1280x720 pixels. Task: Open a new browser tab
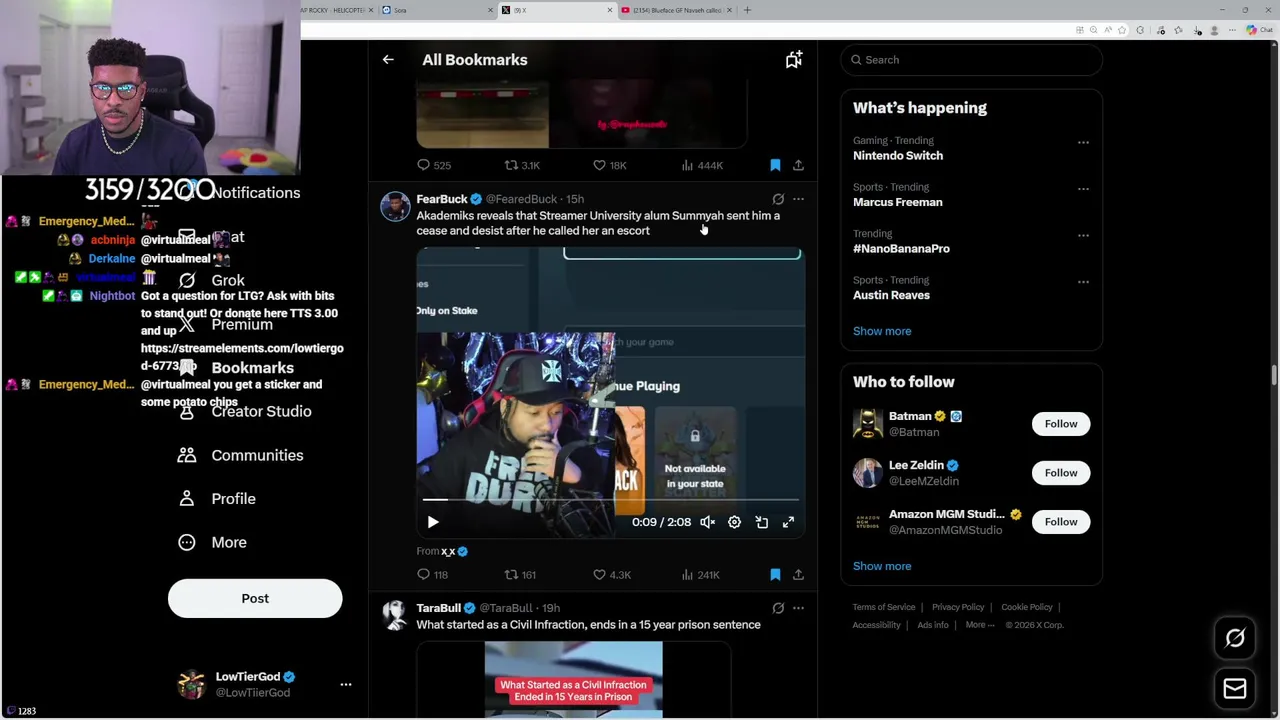747,10
